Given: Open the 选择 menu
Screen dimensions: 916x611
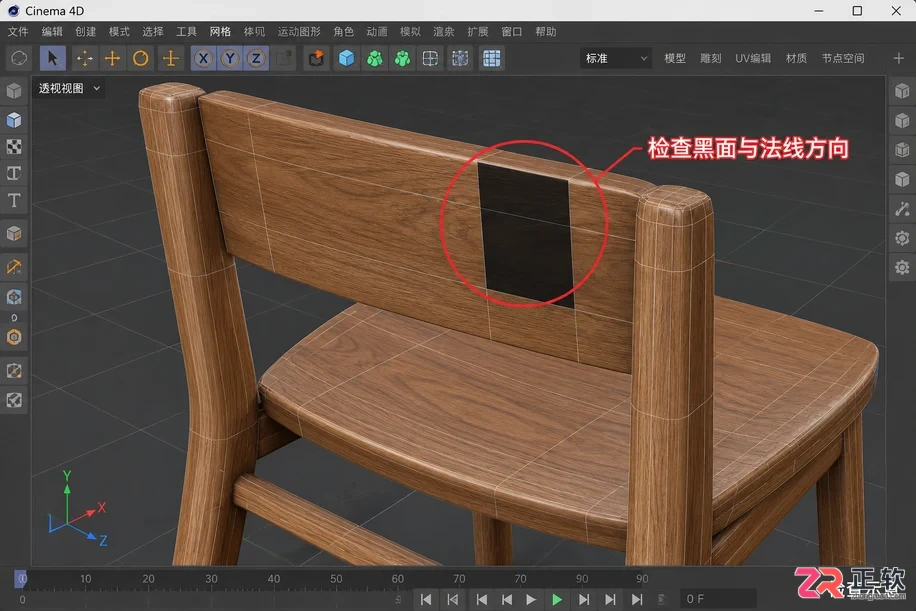Looking at the screenshot, I should (x=152, y=32).
